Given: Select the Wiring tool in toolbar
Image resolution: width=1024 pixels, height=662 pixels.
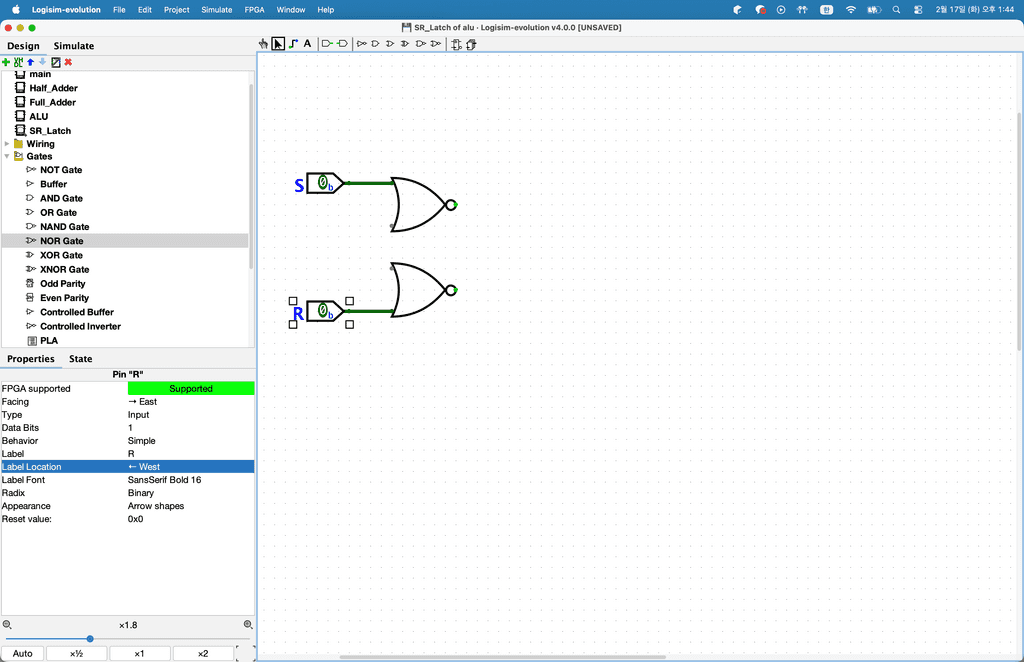Looking at the screenshot, I should click(x=293, y=44).
